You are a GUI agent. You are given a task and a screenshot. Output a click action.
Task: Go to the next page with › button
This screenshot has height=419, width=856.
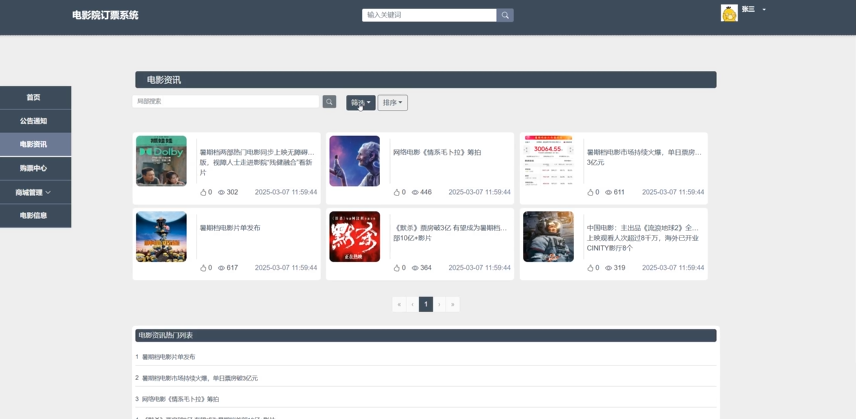point(439,304)
